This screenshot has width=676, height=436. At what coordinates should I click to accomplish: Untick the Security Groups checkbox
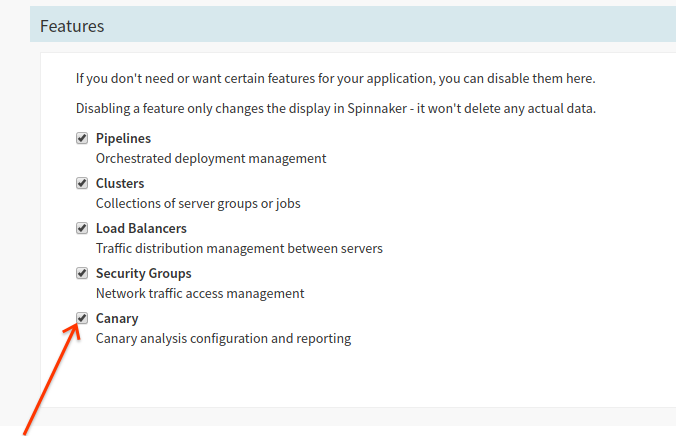pyautogui.click(x=82, y=273)
